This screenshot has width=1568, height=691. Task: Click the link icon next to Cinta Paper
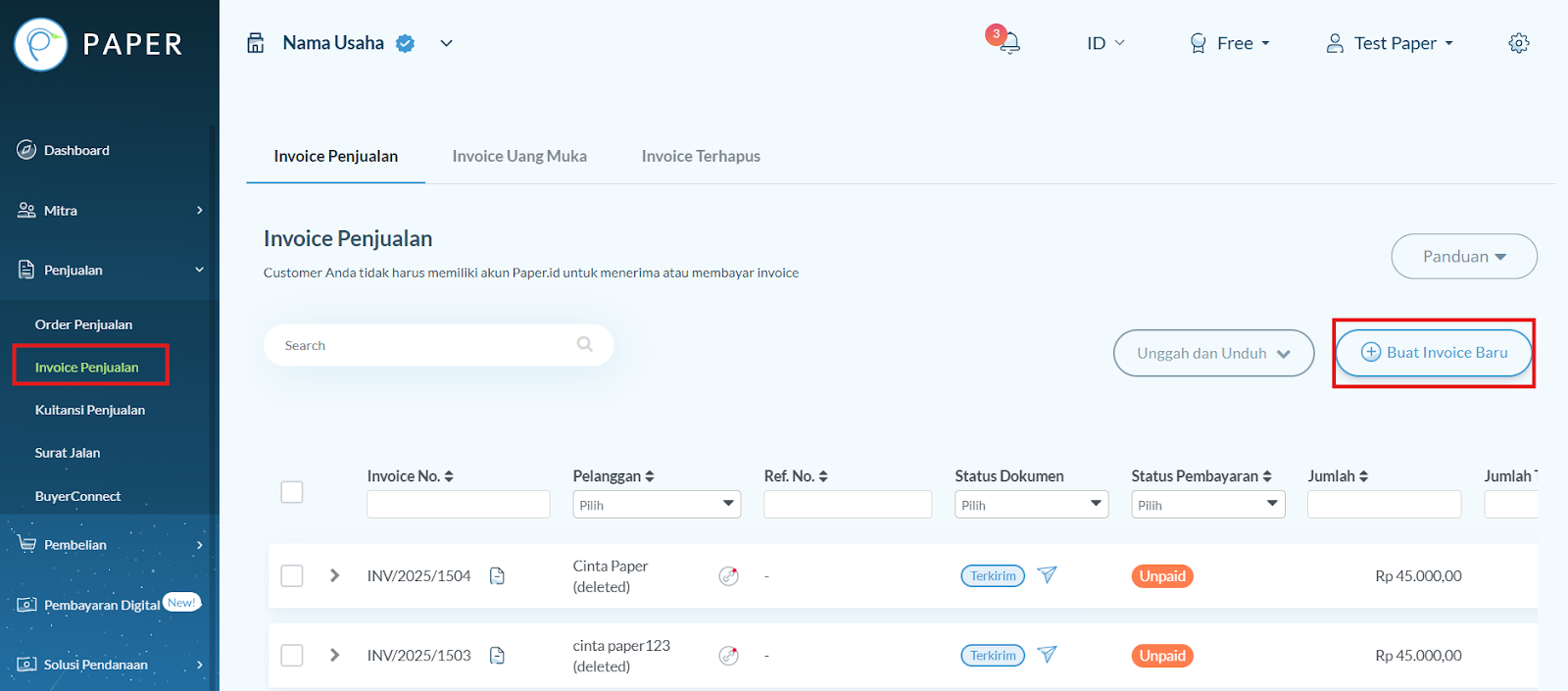(x=728, y=576)
